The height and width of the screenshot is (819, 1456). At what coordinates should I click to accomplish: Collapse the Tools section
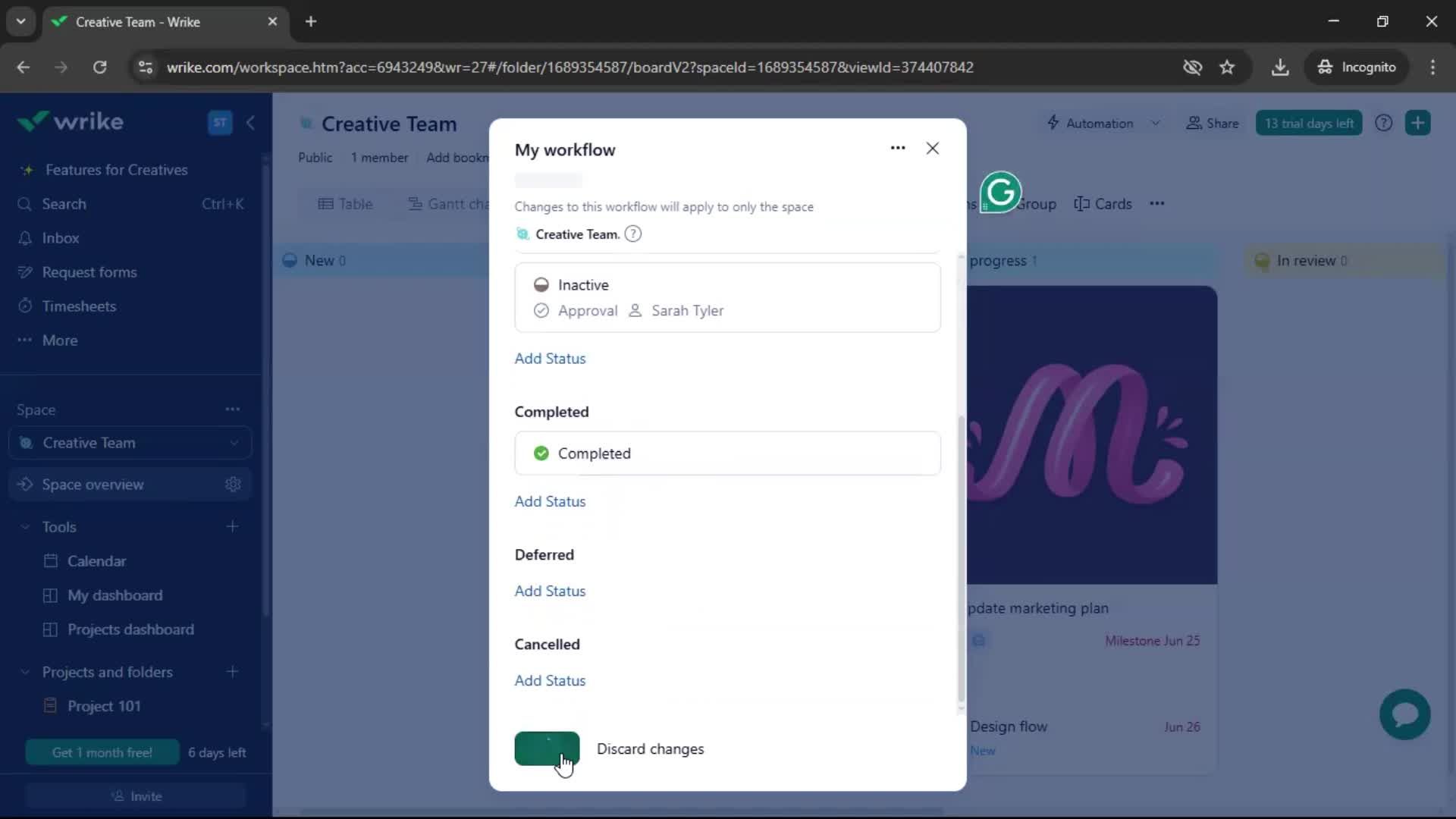[x=25, y=527]
